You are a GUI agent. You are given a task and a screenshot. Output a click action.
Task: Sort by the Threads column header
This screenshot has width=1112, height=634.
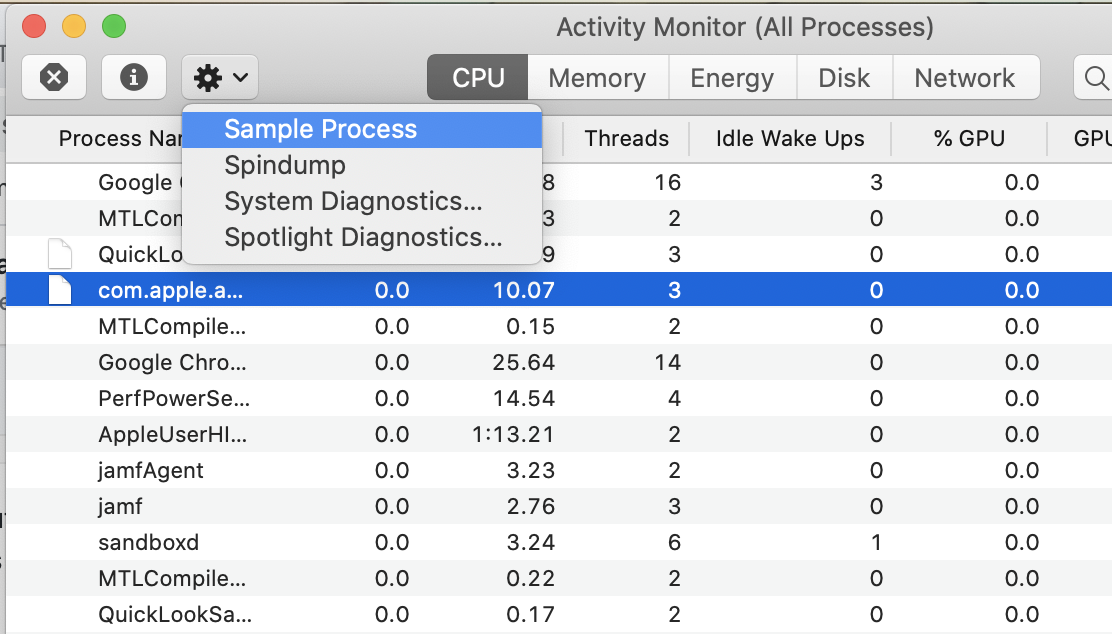(x=626, y=138)
